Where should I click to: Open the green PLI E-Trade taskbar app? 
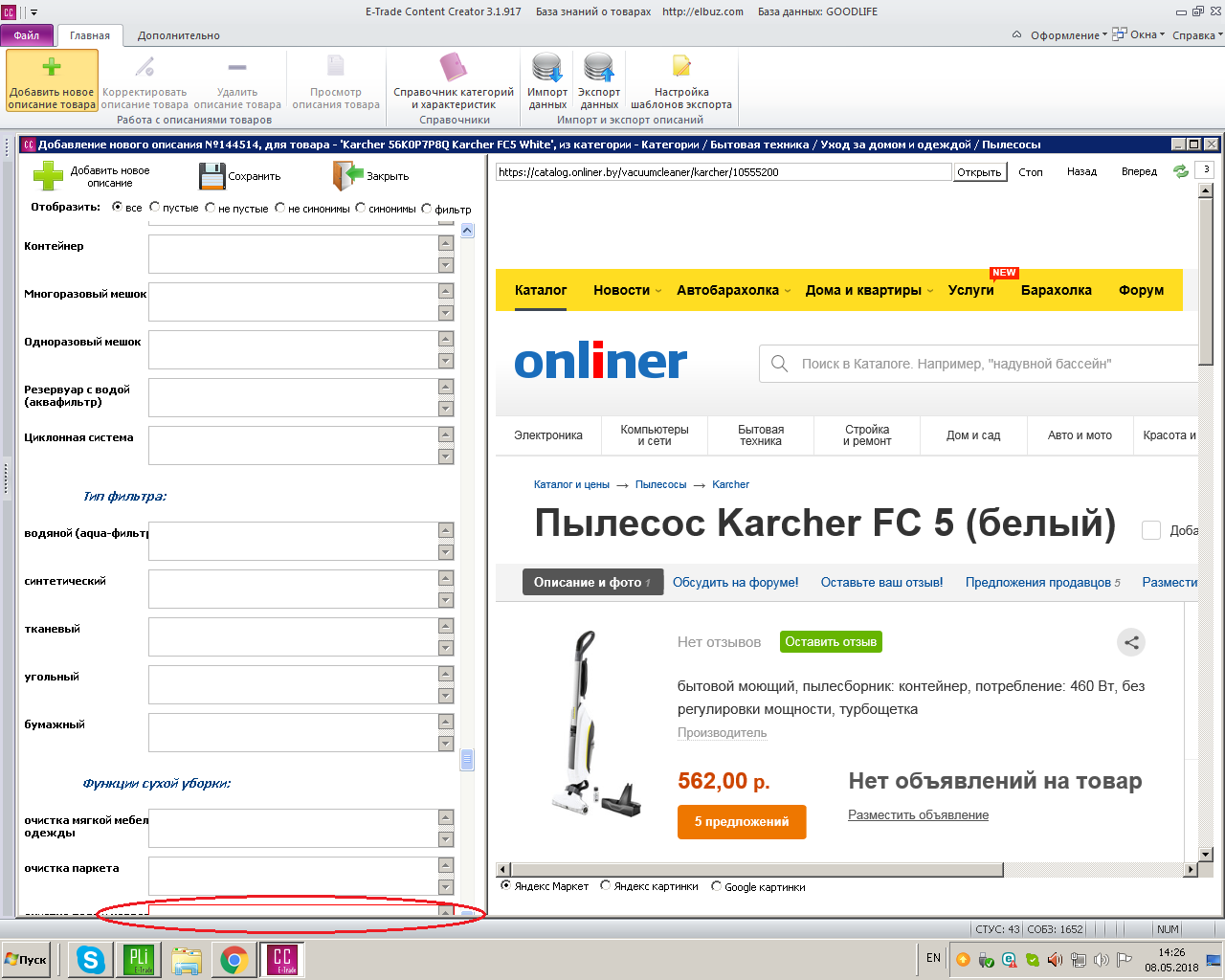click(139, 960)
